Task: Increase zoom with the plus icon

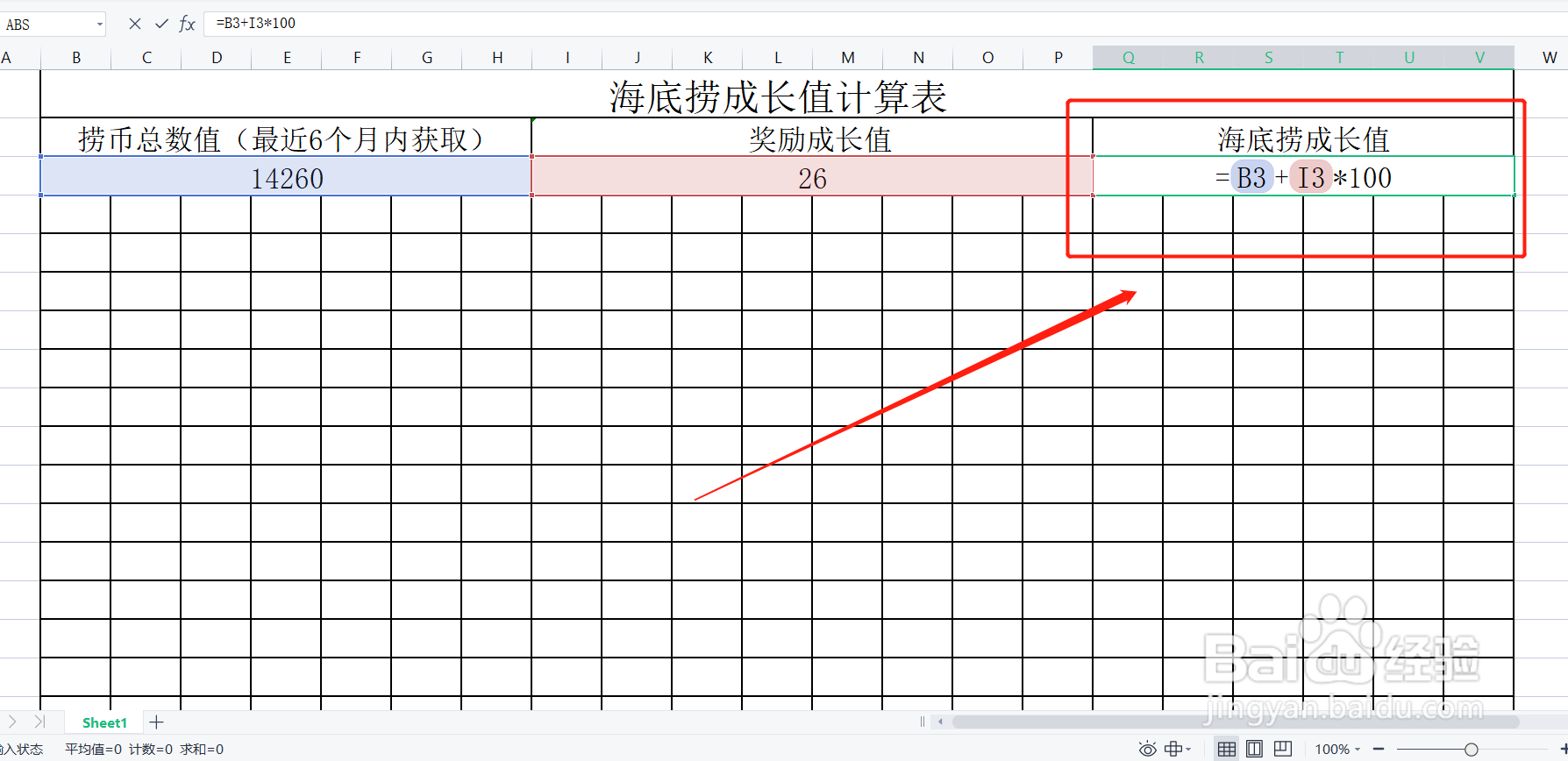Action: 1564,750
